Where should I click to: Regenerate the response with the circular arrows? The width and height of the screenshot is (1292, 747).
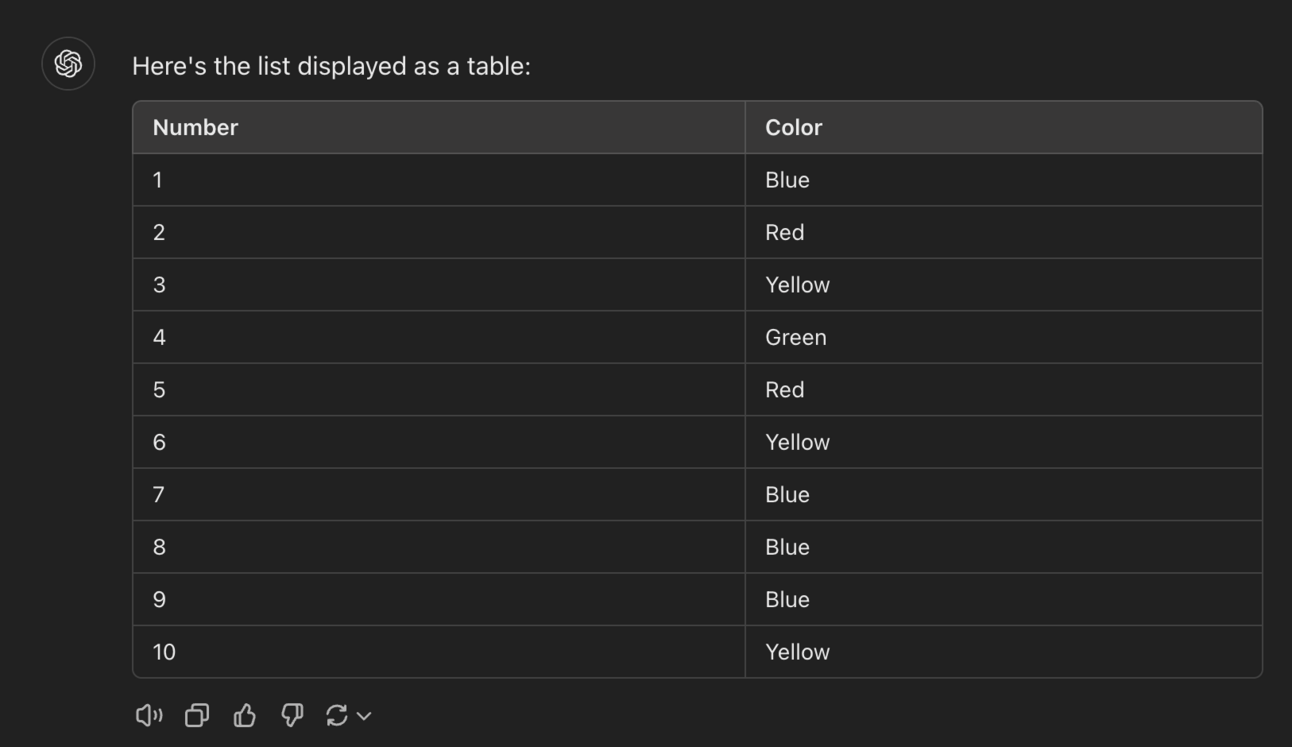coord(337,715)
